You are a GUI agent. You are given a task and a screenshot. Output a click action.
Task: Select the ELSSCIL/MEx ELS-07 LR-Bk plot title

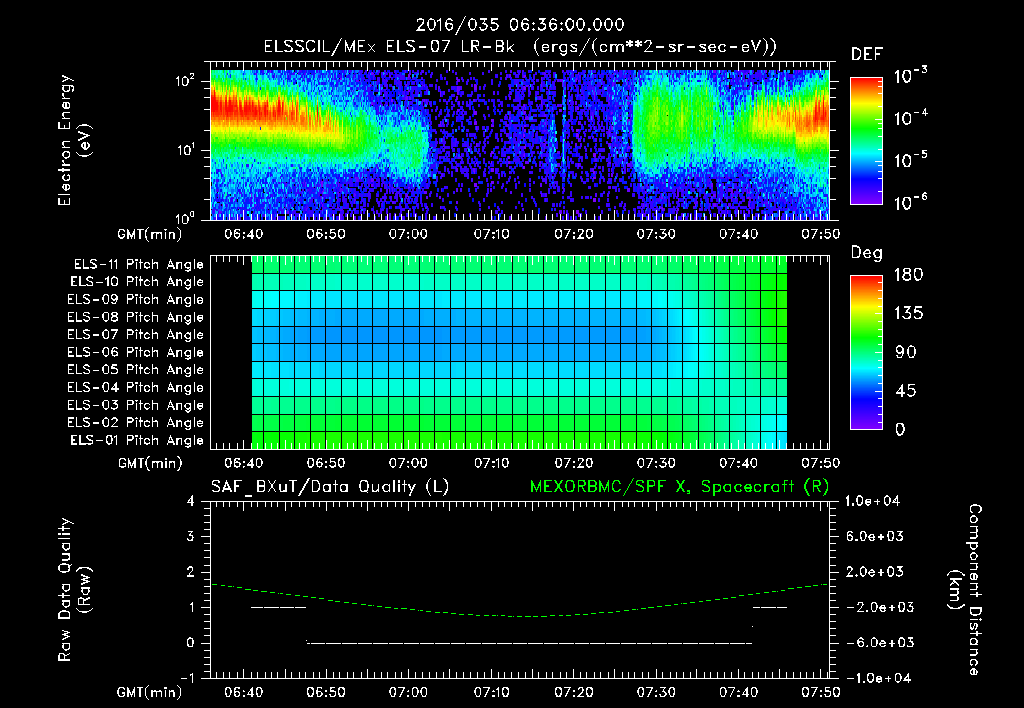click(520, 46)
